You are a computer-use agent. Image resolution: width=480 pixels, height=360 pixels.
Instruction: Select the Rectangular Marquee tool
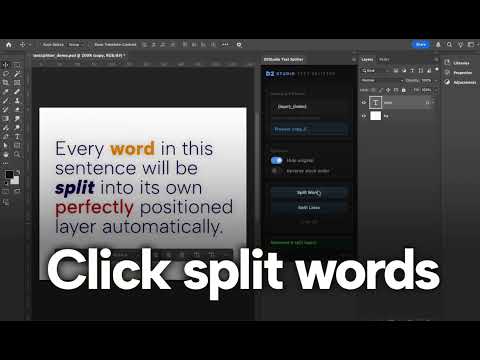[17, 65]
